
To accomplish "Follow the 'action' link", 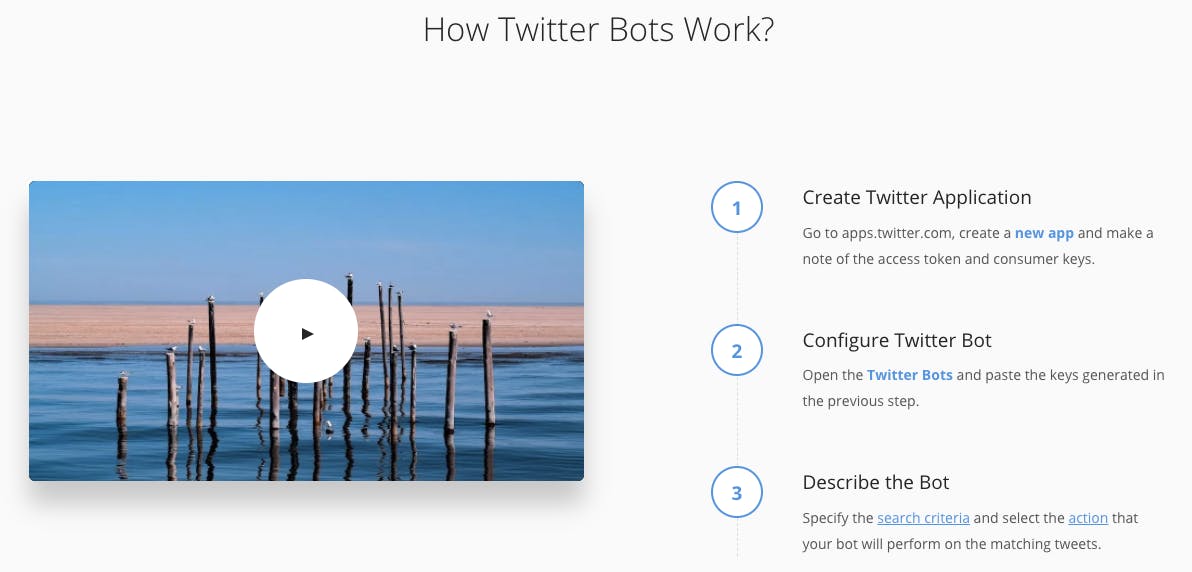I will tap(1088, 518).
